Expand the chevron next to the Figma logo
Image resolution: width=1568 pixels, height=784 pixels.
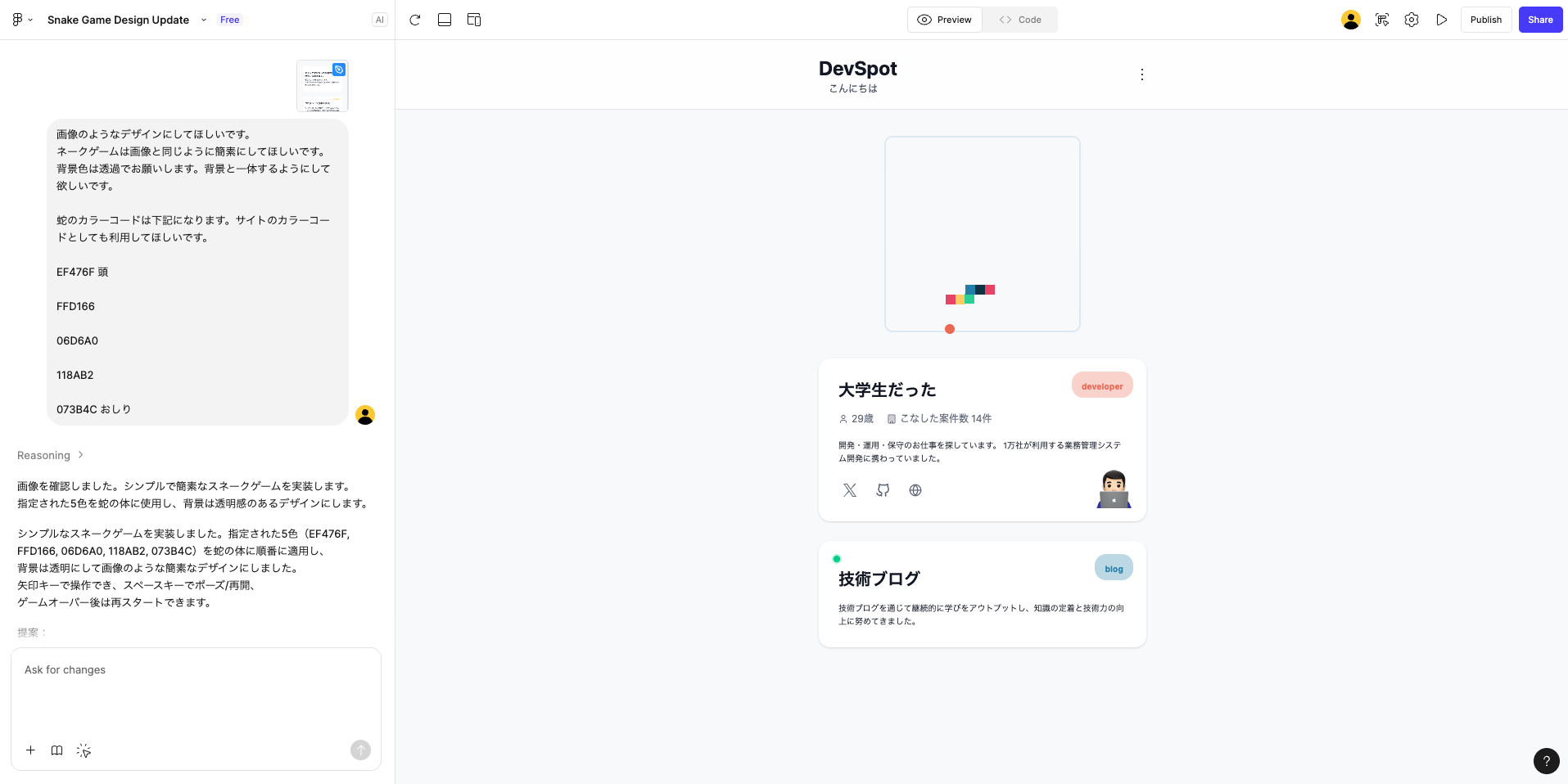click(x=30, y=20)
